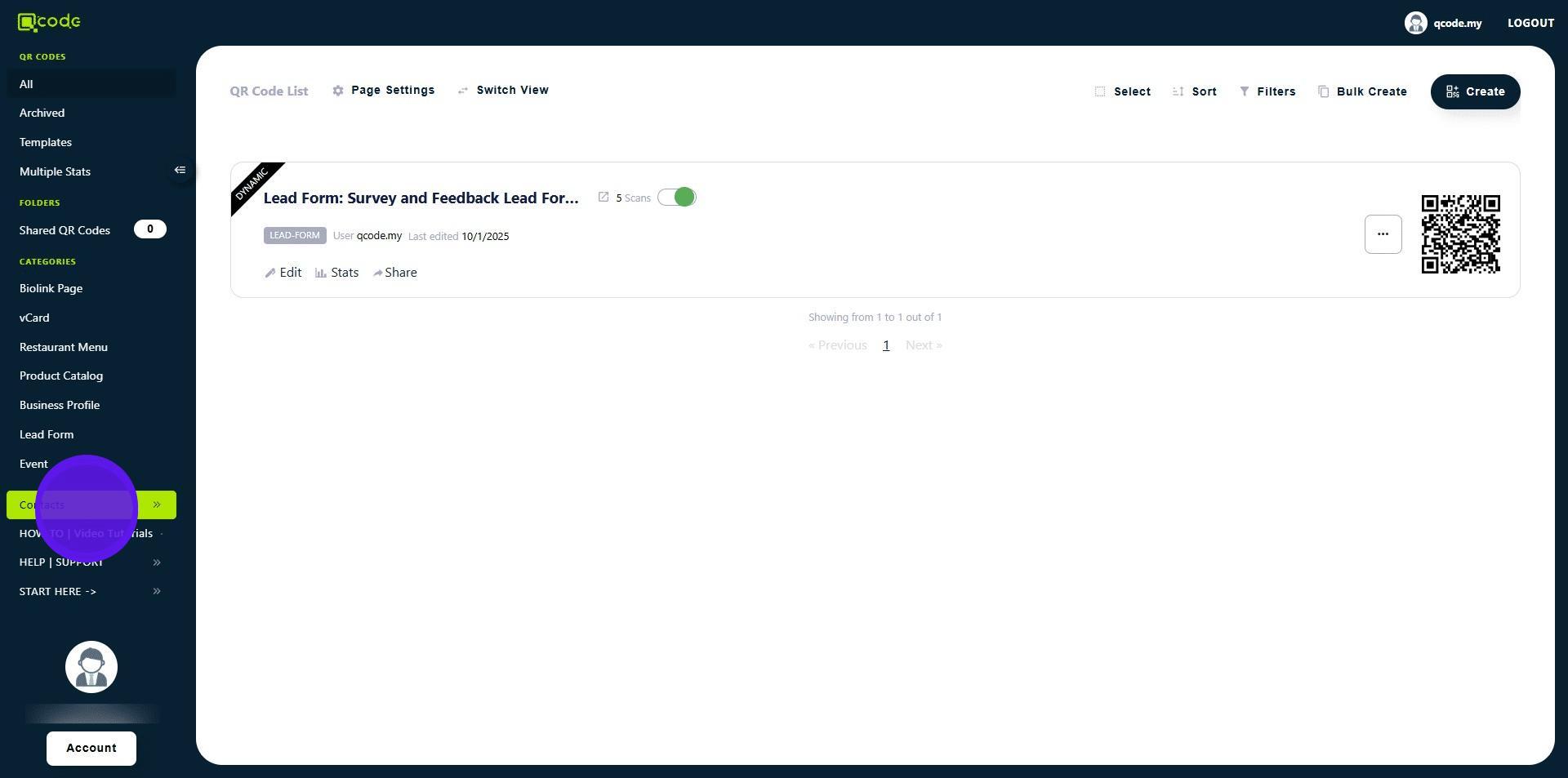Open Multiple Stats

point(55,171)
